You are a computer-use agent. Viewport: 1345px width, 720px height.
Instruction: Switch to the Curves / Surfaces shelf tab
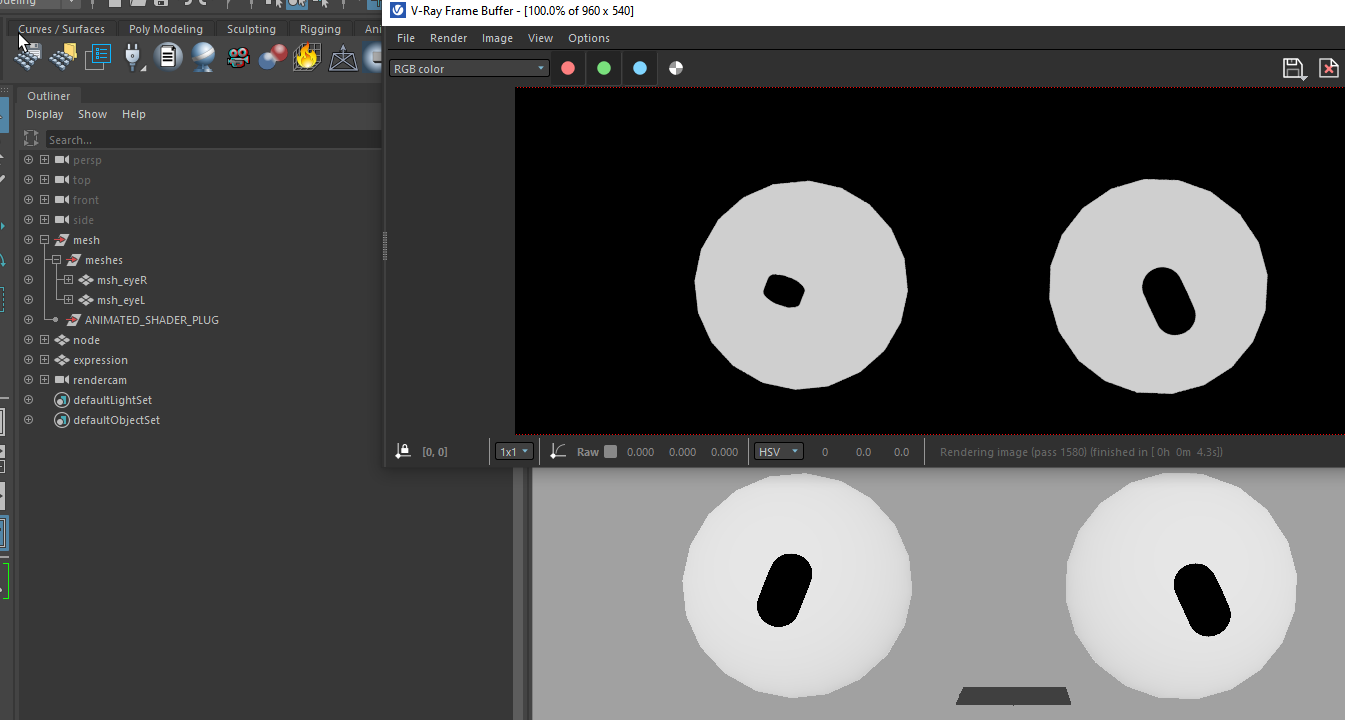pyautogui.click(x=61, y=29)
